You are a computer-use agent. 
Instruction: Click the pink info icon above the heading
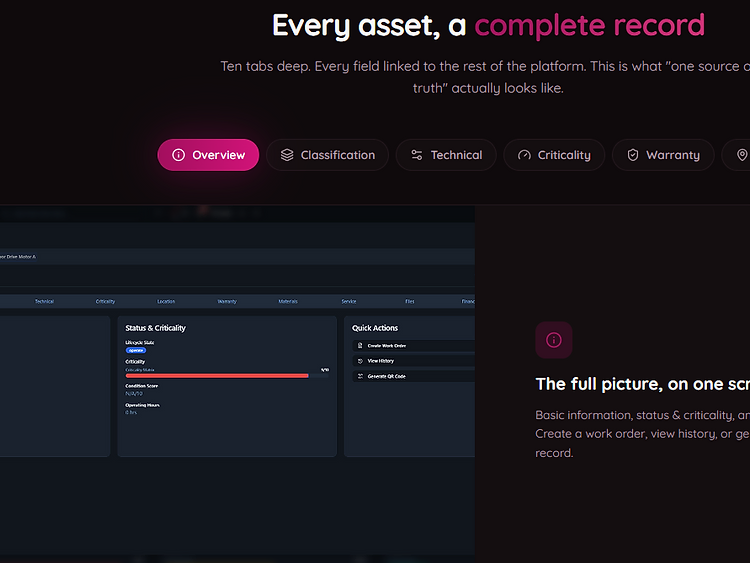pos(553,340)
